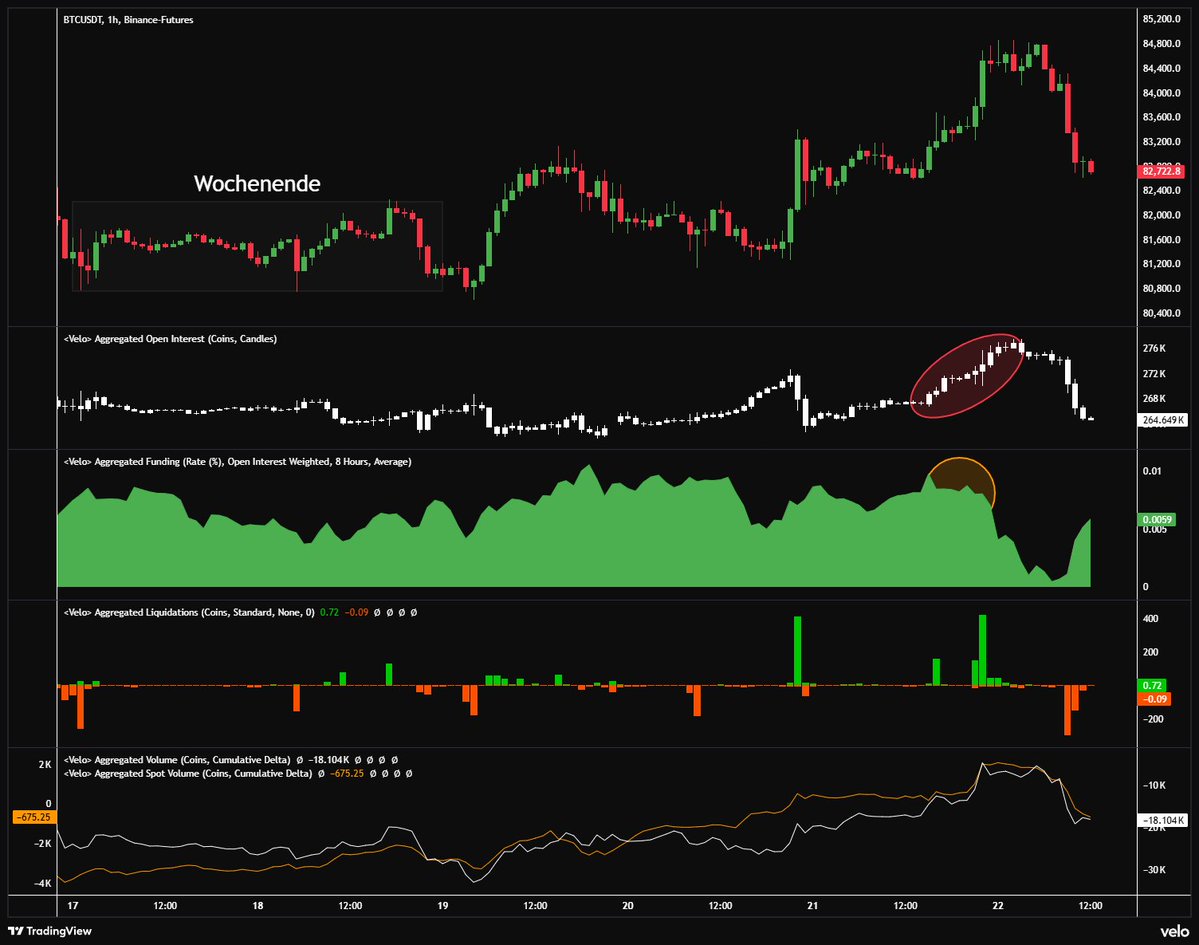The height and width of the screenshot is (945, 1199).
Task: Click the TradingView logo
Action: [x=50, y=930]
